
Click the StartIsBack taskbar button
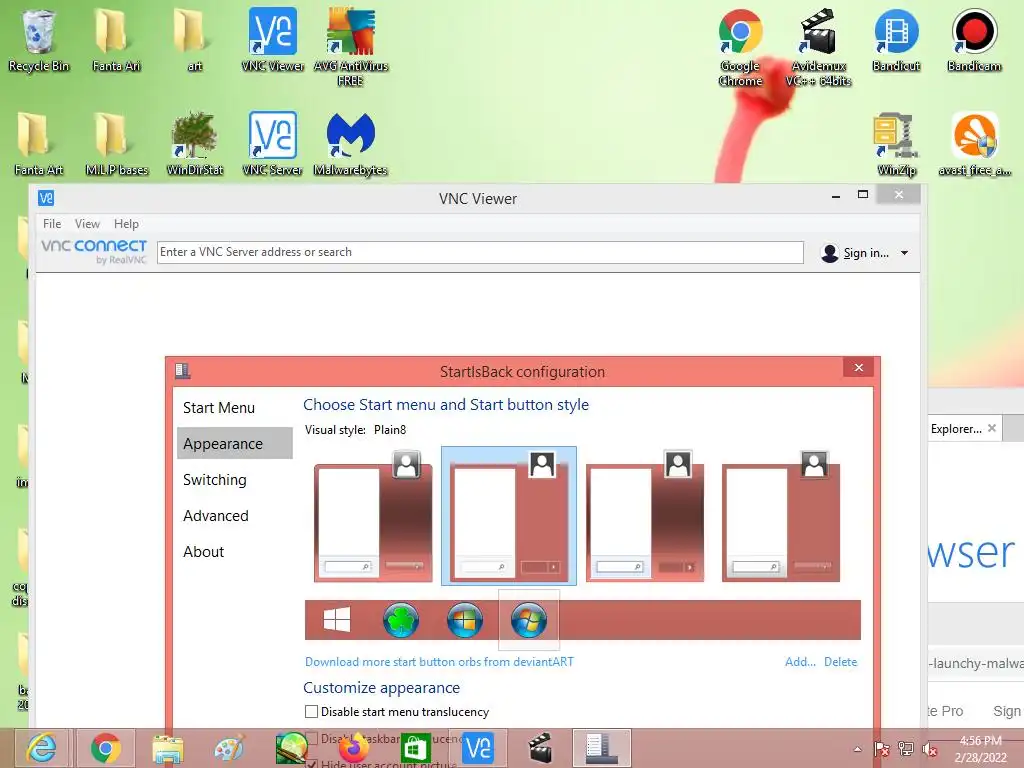(601, 748)
